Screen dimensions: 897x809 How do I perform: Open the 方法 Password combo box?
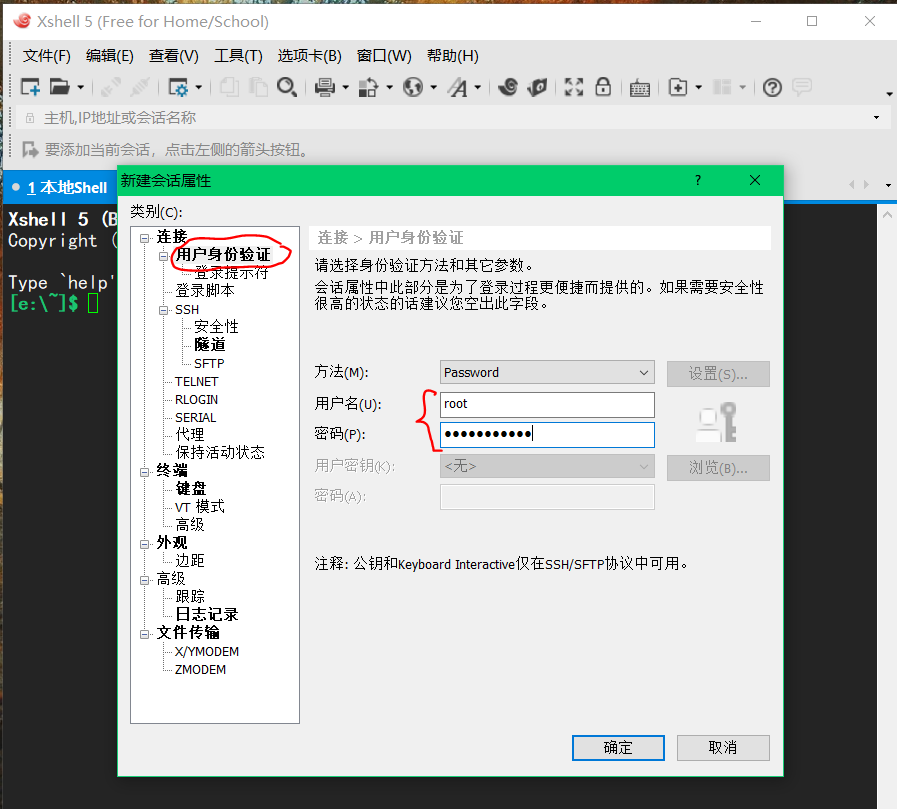pos(547,372)
